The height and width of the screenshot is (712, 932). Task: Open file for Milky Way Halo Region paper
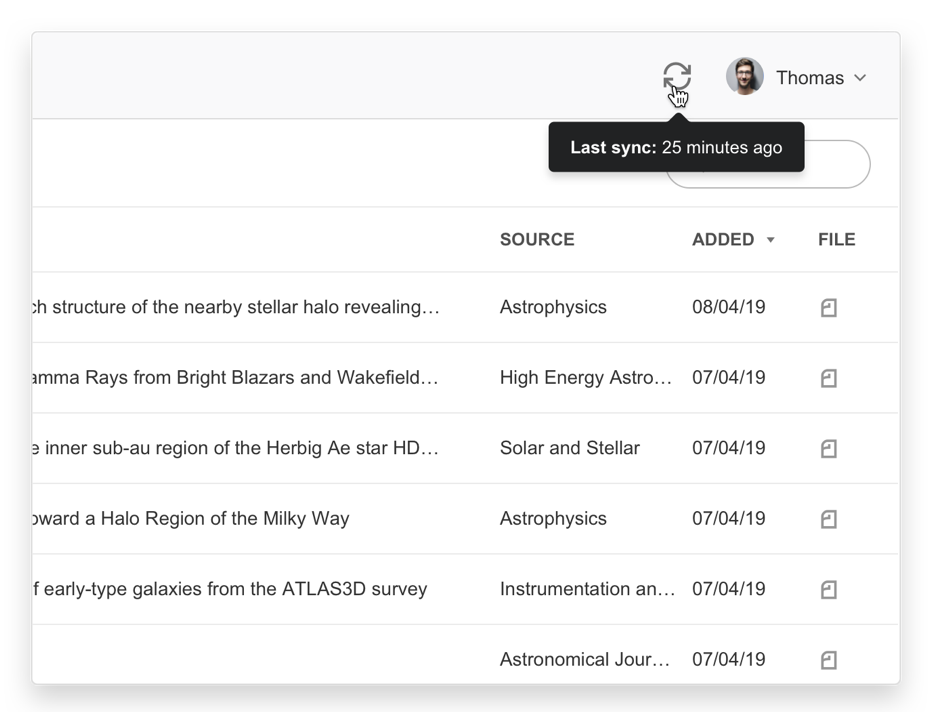828,519
